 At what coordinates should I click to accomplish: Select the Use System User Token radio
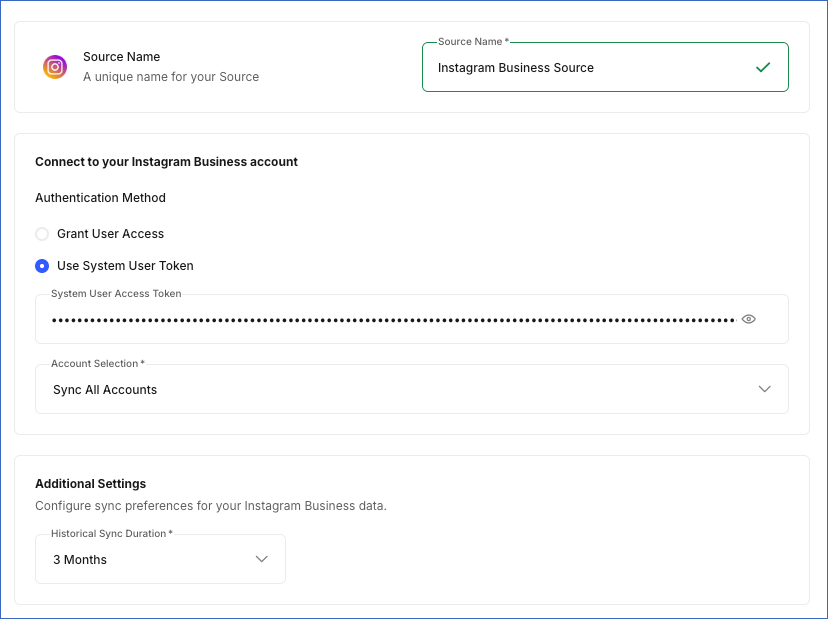42,266
